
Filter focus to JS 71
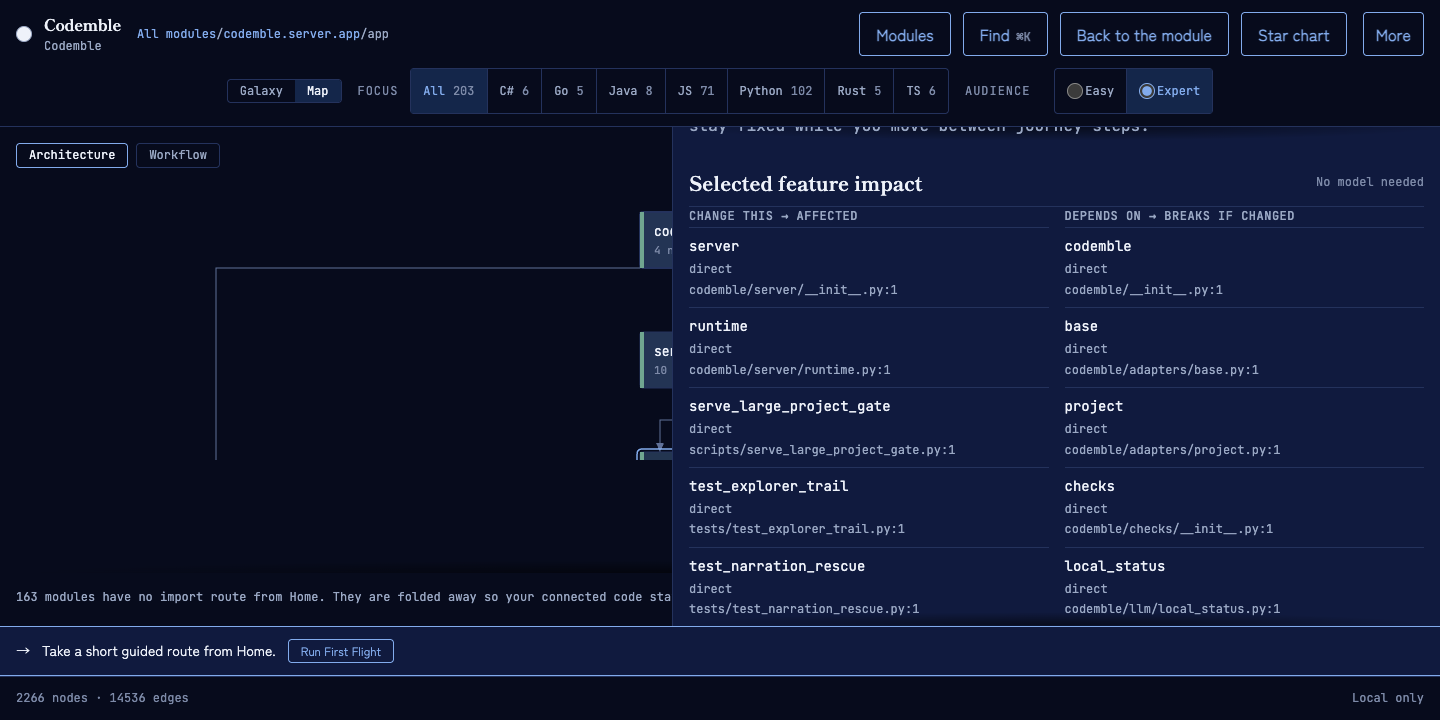click(x=696, y=91)
